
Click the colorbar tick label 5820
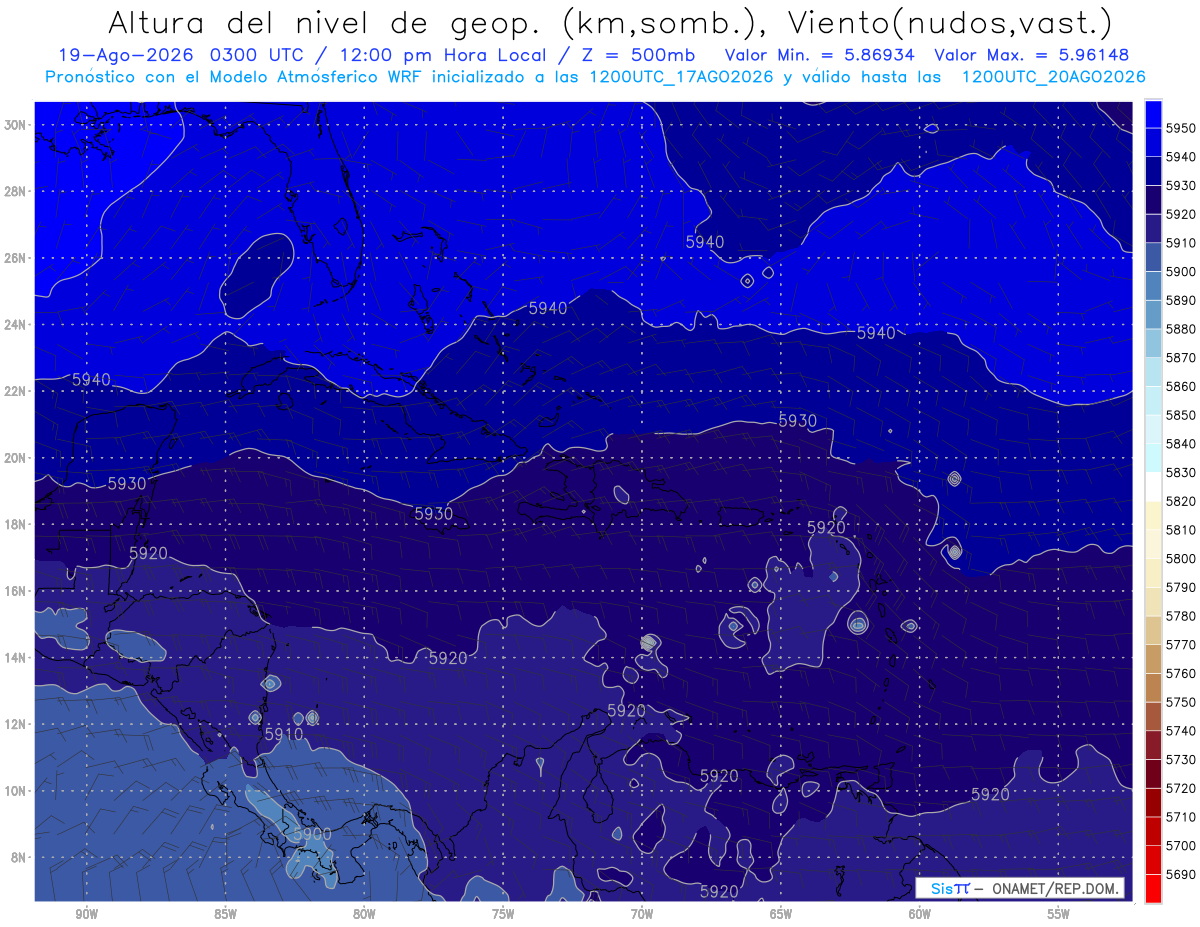1180,501
